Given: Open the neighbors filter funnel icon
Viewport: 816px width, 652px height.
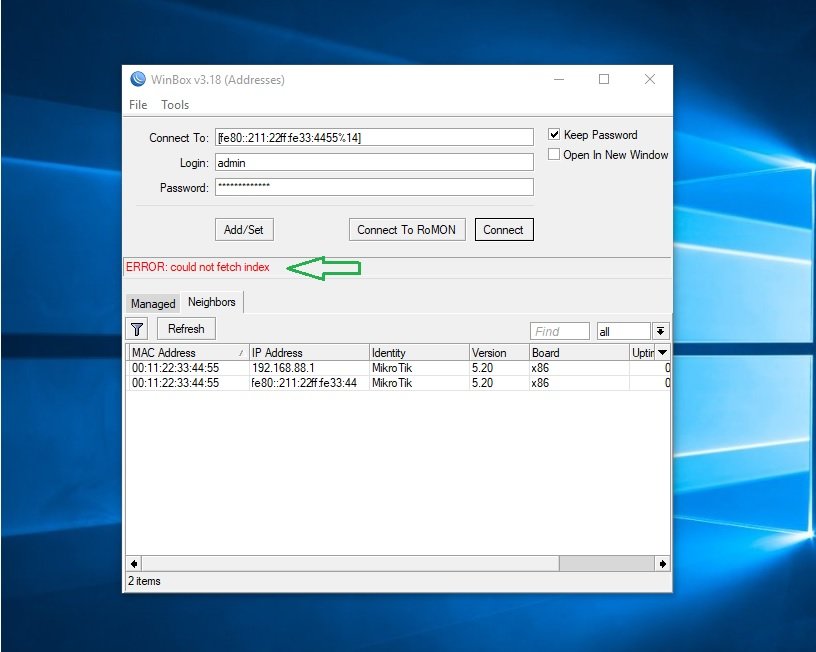Looking at the screenshot, I should 137,329.
